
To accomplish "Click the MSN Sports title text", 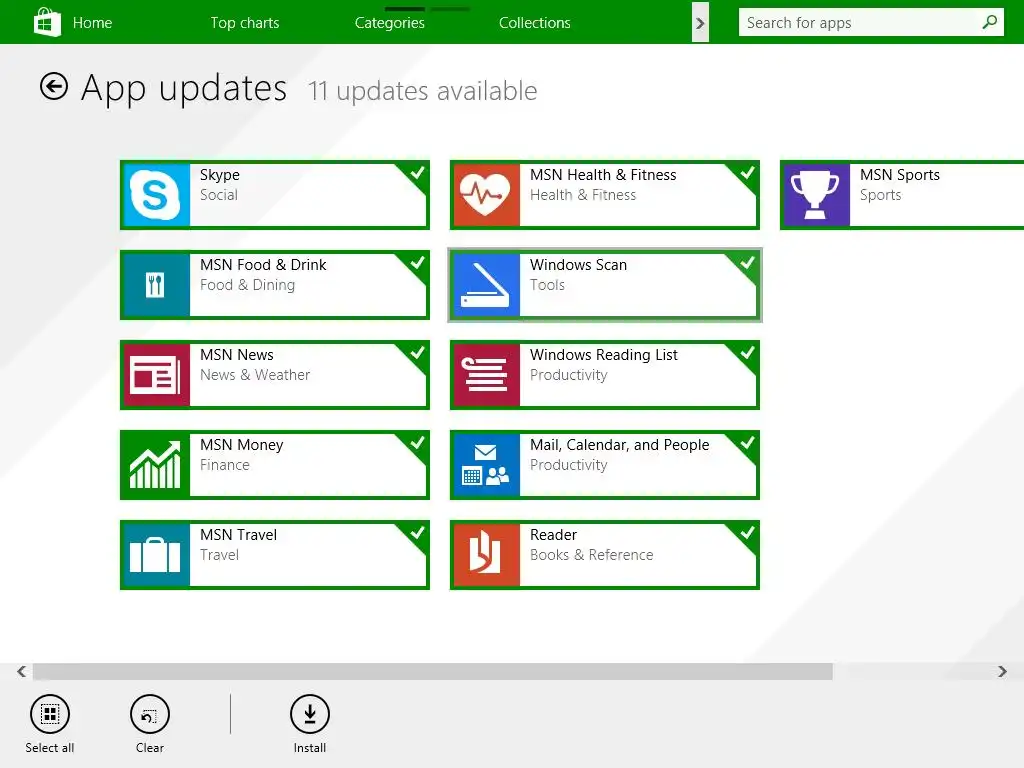I will tap(900, 175).
